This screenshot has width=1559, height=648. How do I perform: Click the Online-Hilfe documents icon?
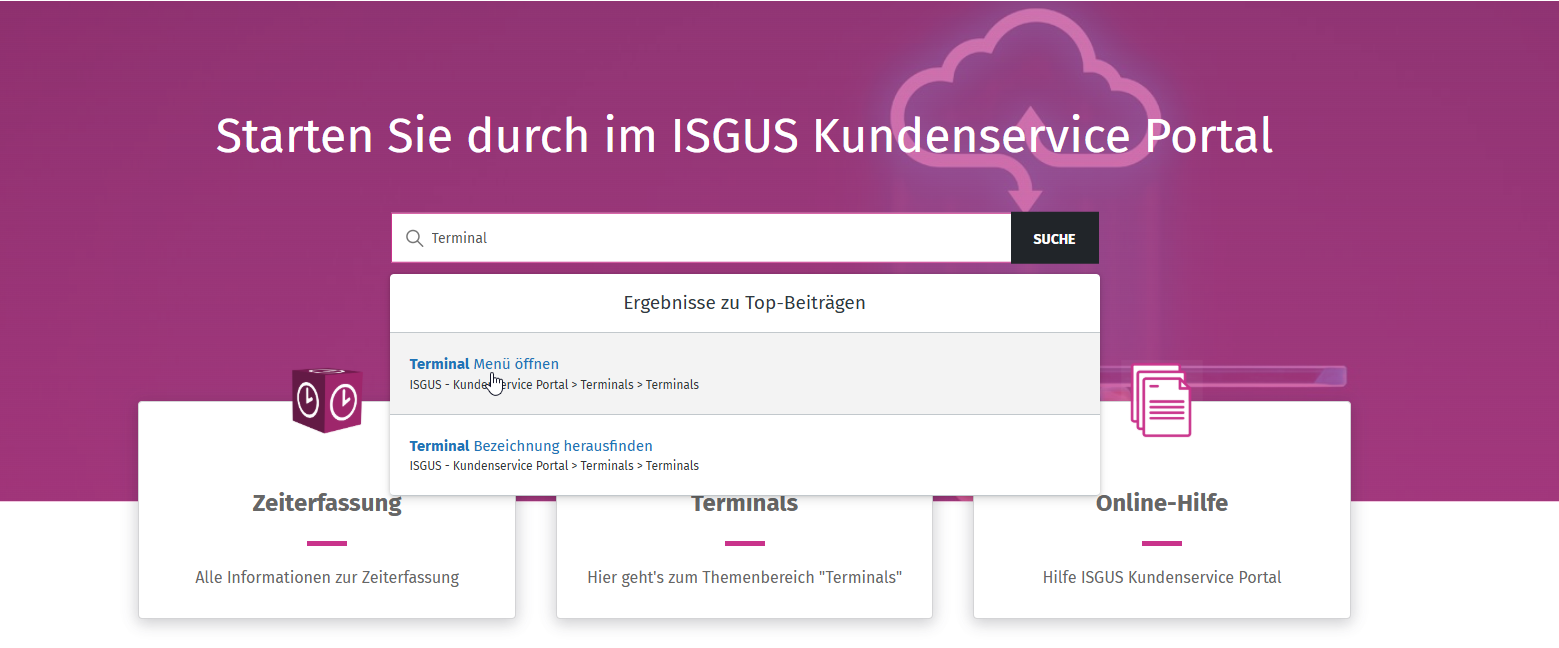point(1161,400)
